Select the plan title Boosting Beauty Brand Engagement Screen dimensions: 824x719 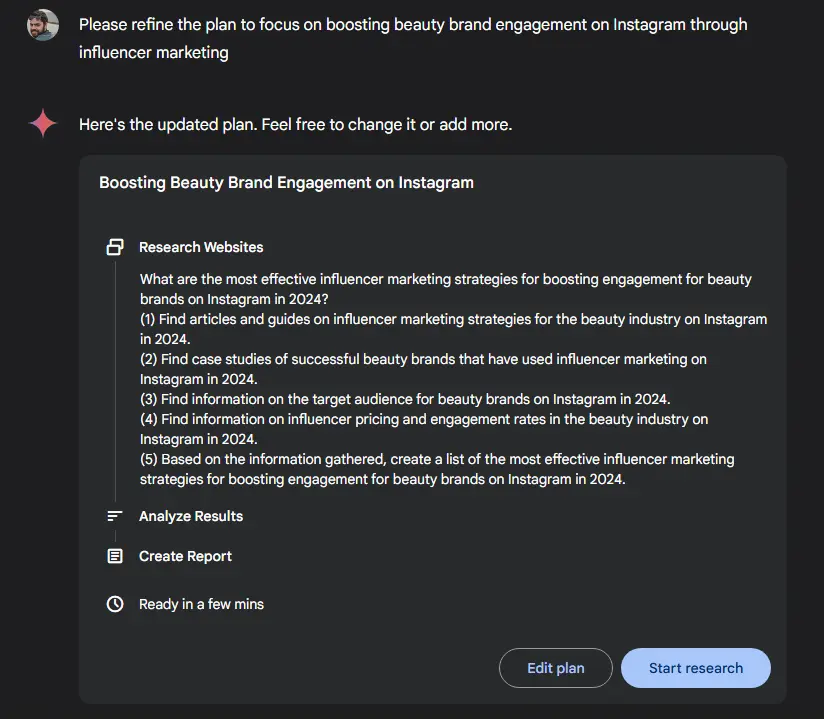point(286,183)
